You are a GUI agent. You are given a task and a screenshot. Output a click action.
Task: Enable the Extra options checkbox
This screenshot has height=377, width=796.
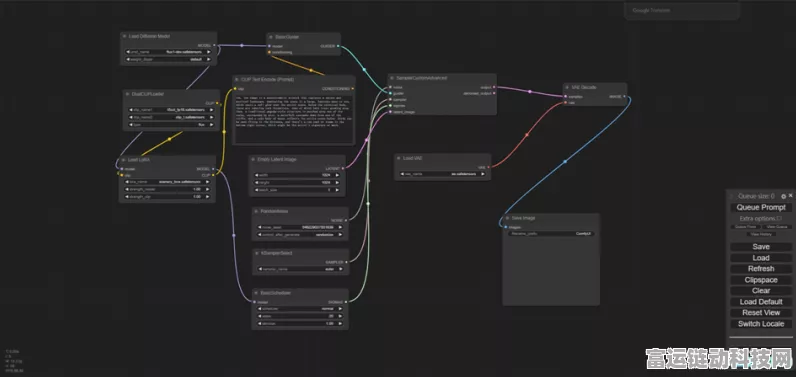point(780,218)
